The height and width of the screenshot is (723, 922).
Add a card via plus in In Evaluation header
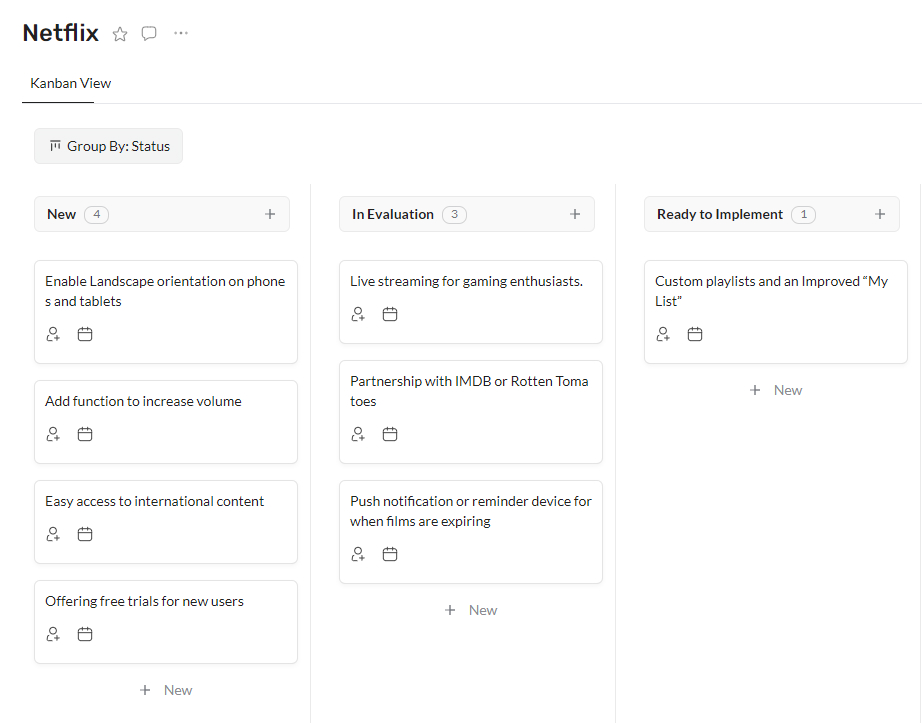tap(575, 214)
